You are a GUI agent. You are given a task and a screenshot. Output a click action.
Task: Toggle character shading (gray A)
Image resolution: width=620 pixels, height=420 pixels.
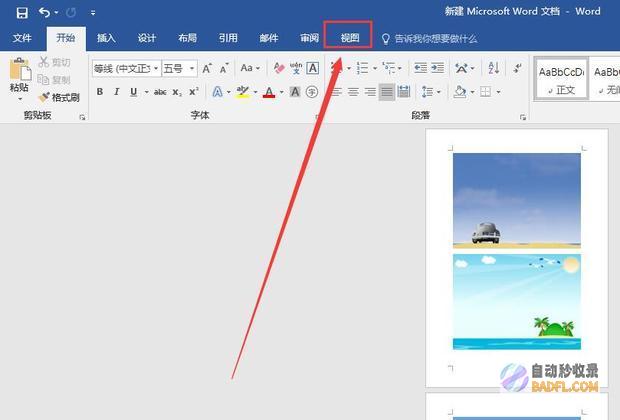295,92
